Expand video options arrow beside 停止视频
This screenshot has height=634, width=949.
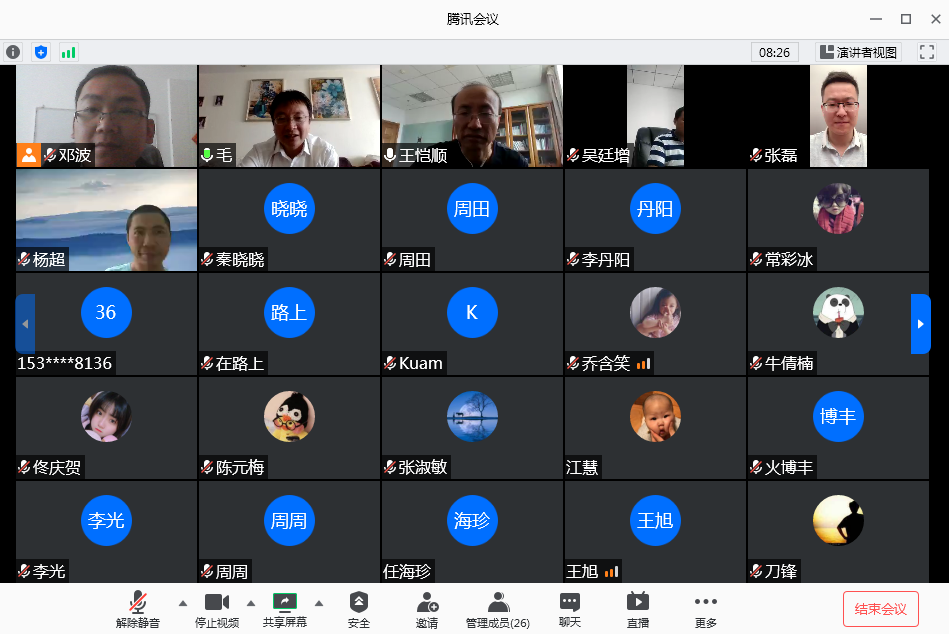tap(251, 603)
